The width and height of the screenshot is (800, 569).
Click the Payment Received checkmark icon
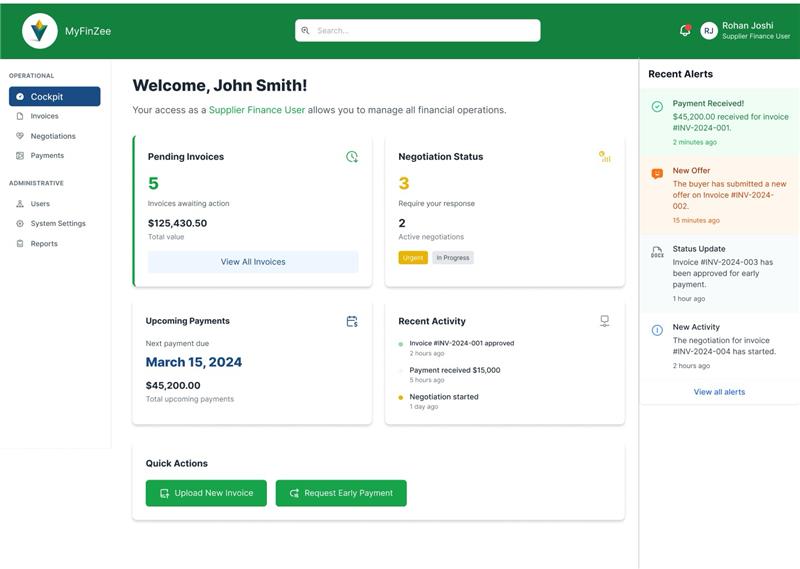[x=657, y=106]
